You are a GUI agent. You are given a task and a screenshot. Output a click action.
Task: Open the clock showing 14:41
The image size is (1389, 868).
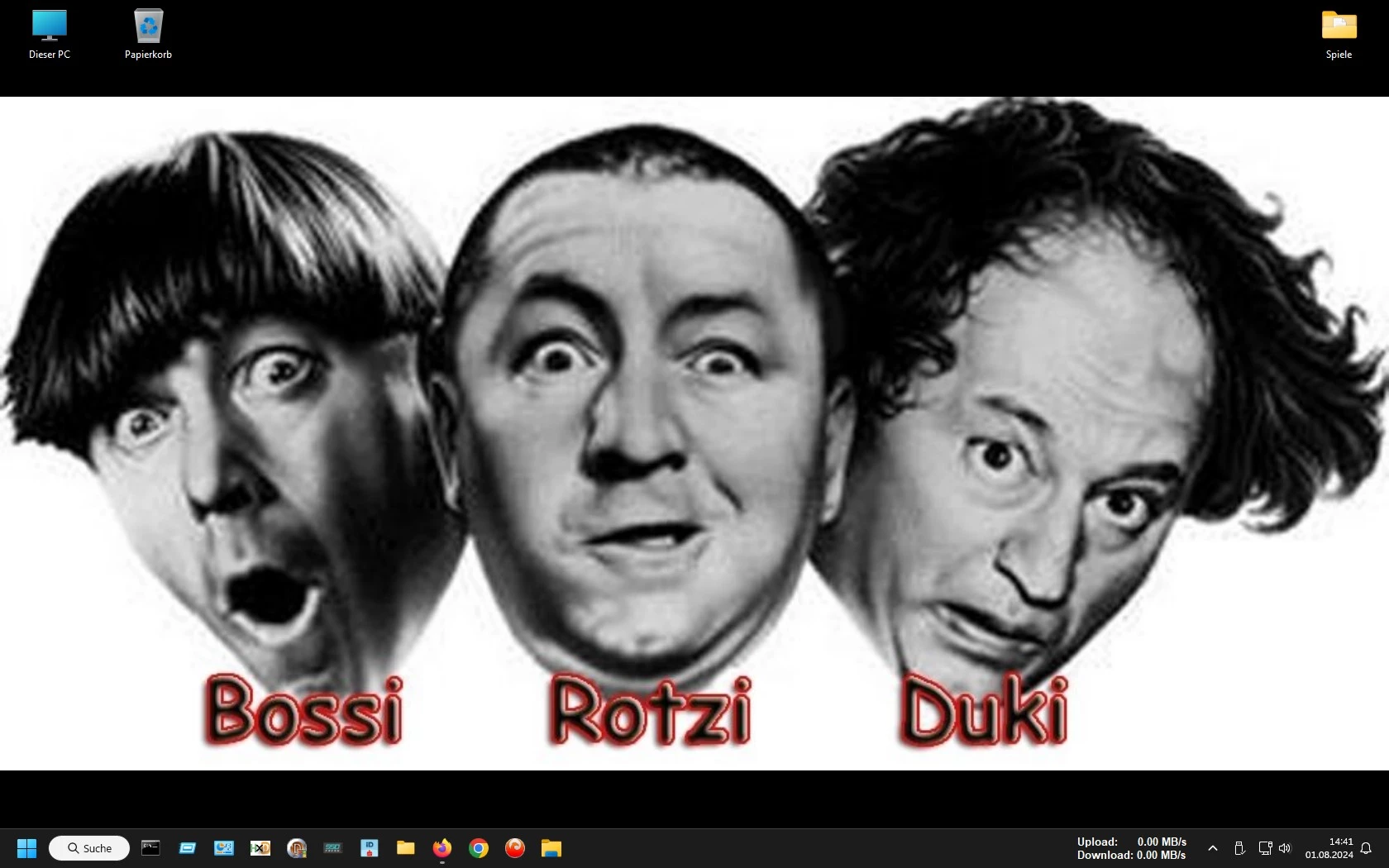[1329, 848]
